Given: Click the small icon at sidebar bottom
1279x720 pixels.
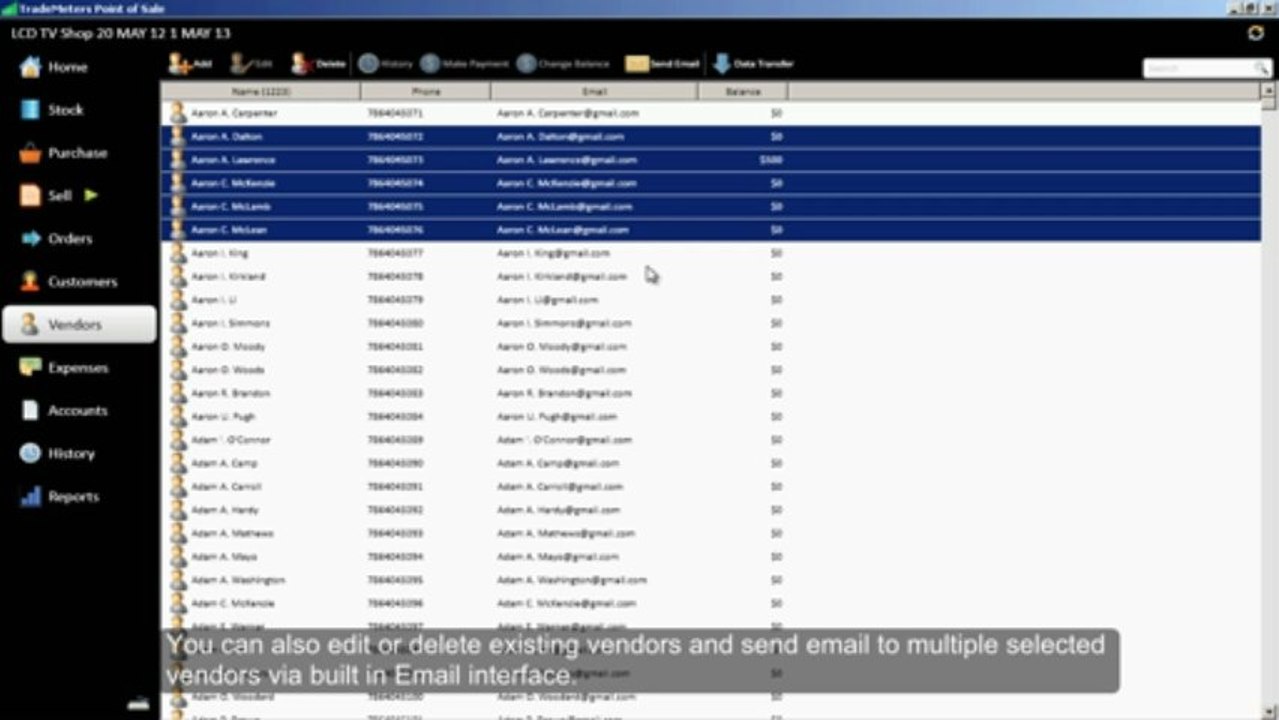Looking at the screenshot, I should coord(138,703).
